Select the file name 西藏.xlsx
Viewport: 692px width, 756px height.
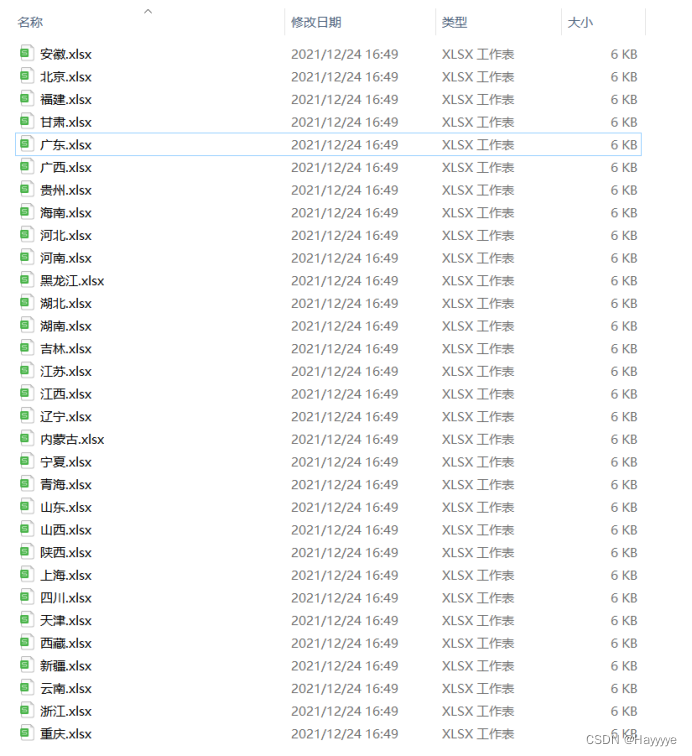[x=66, y=643]
